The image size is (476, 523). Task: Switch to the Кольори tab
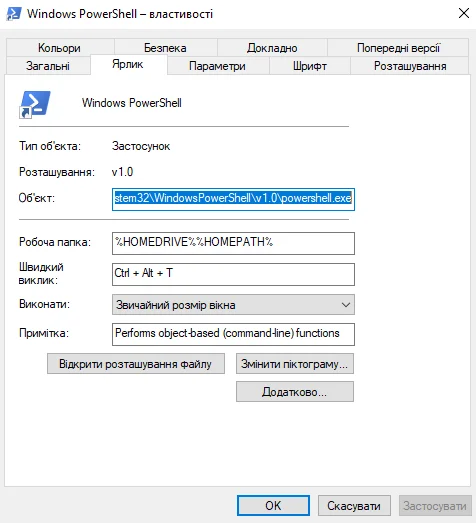click(60, 48)
